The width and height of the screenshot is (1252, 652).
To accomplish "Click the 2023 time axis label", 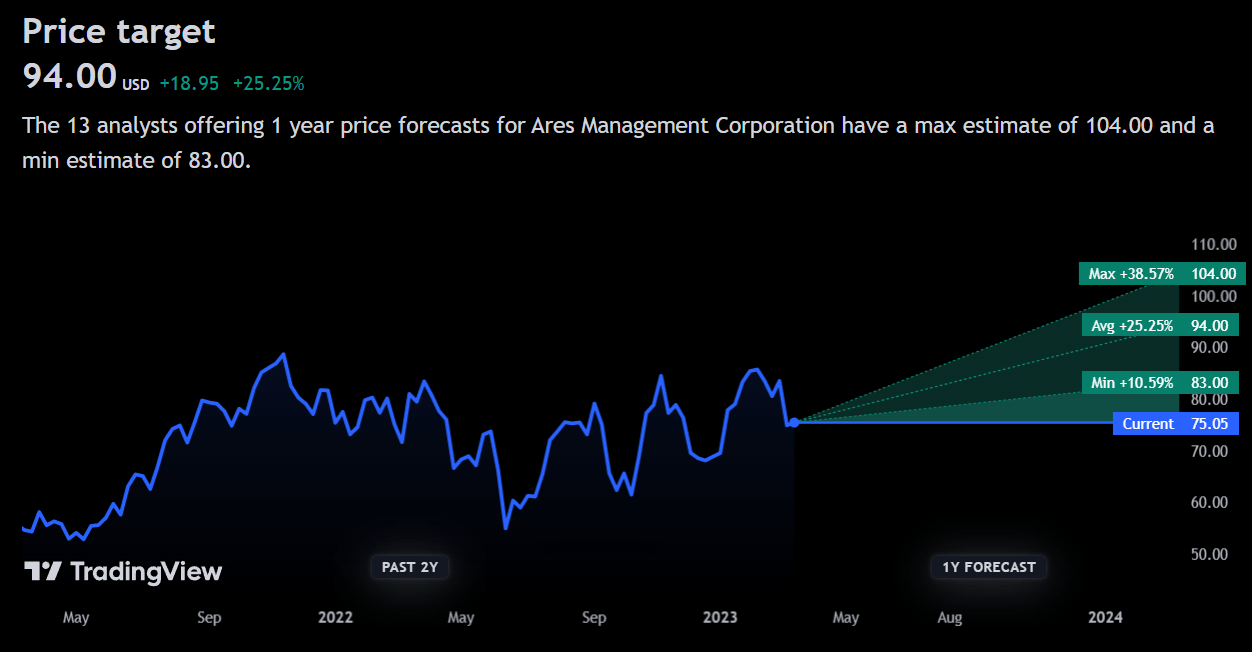I will tap(720, 617).
